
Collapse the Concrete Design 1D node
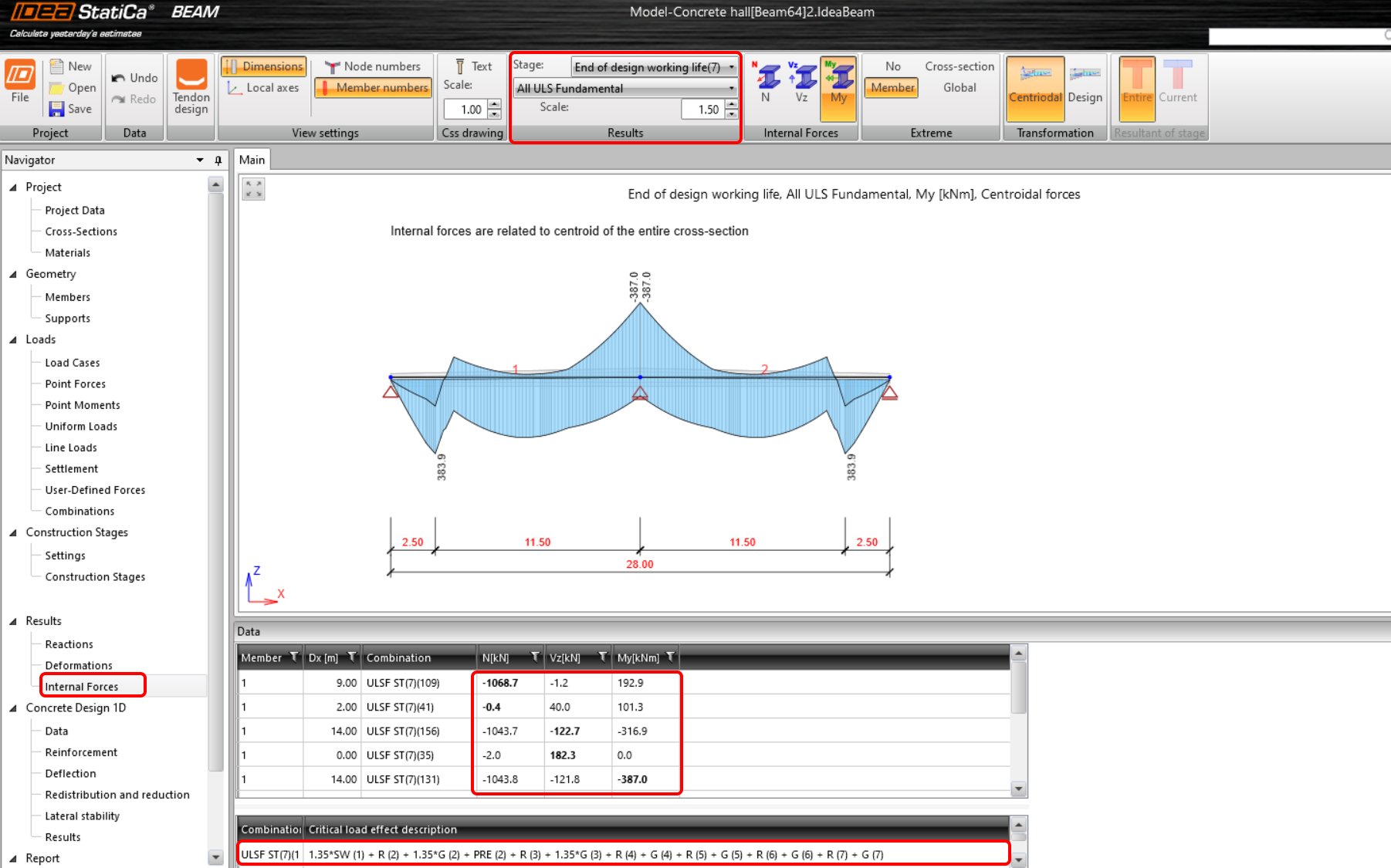[x=13, y=708]
